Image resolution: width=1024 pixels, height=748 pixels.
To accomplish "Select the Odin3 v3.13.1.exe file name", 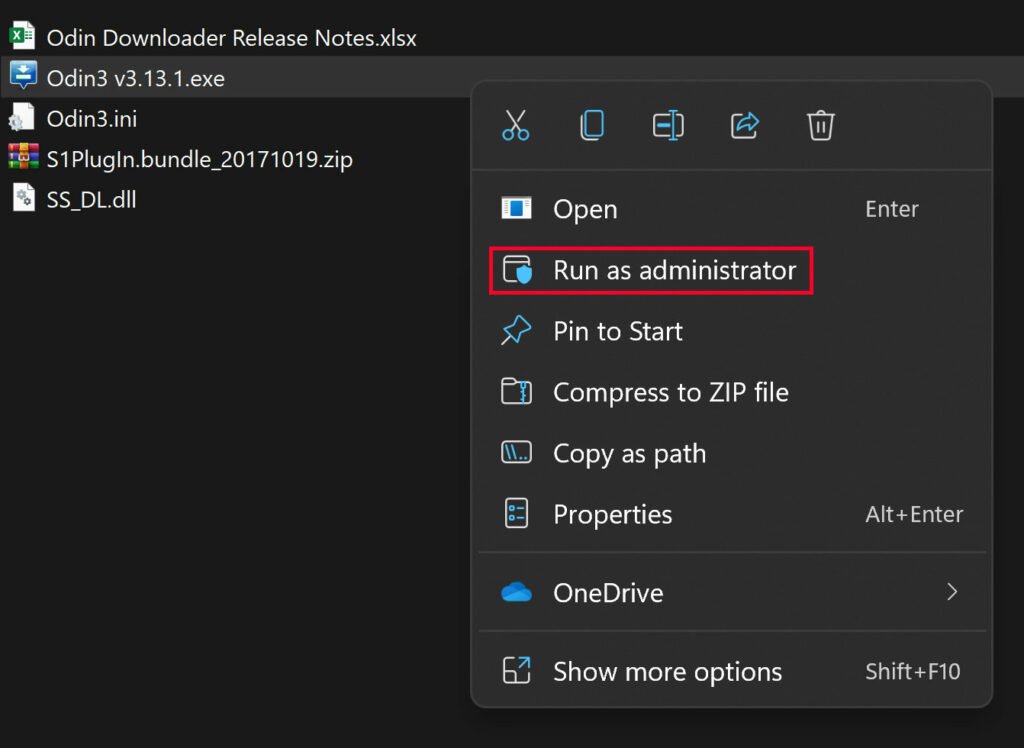I will point(136,78).
